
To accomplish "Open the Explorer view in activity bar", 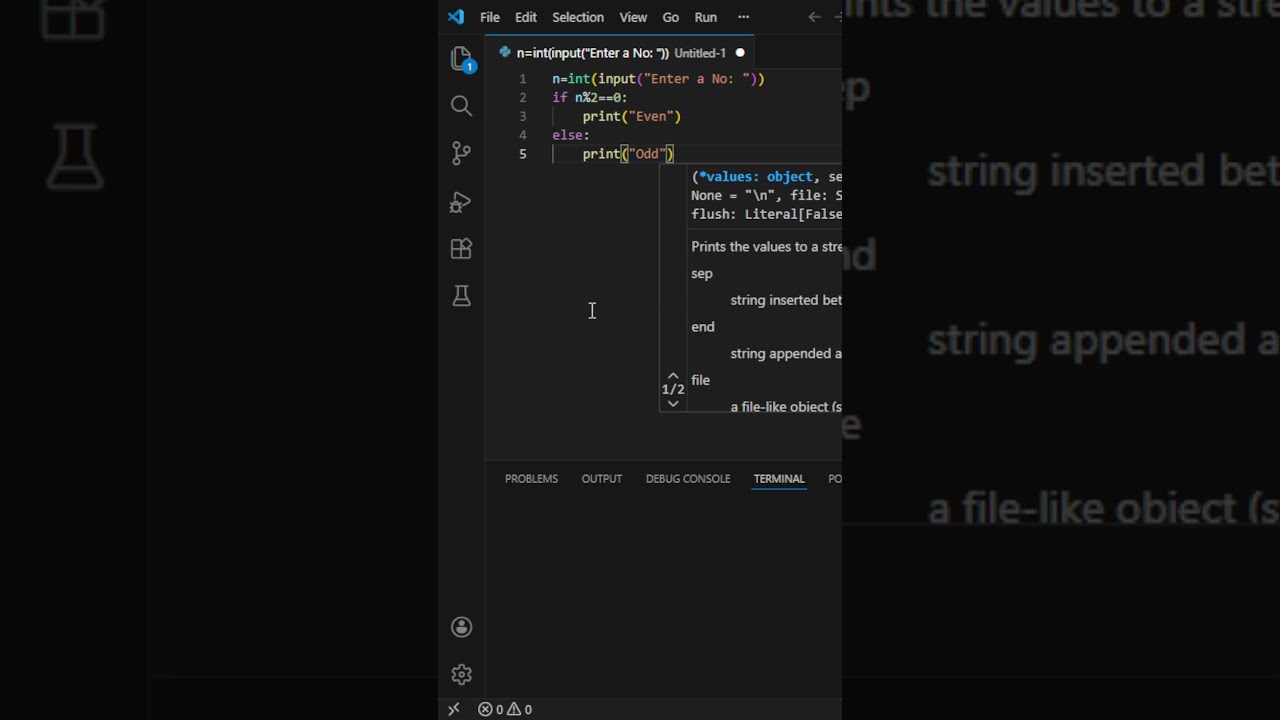I will [x=461, y=59].
